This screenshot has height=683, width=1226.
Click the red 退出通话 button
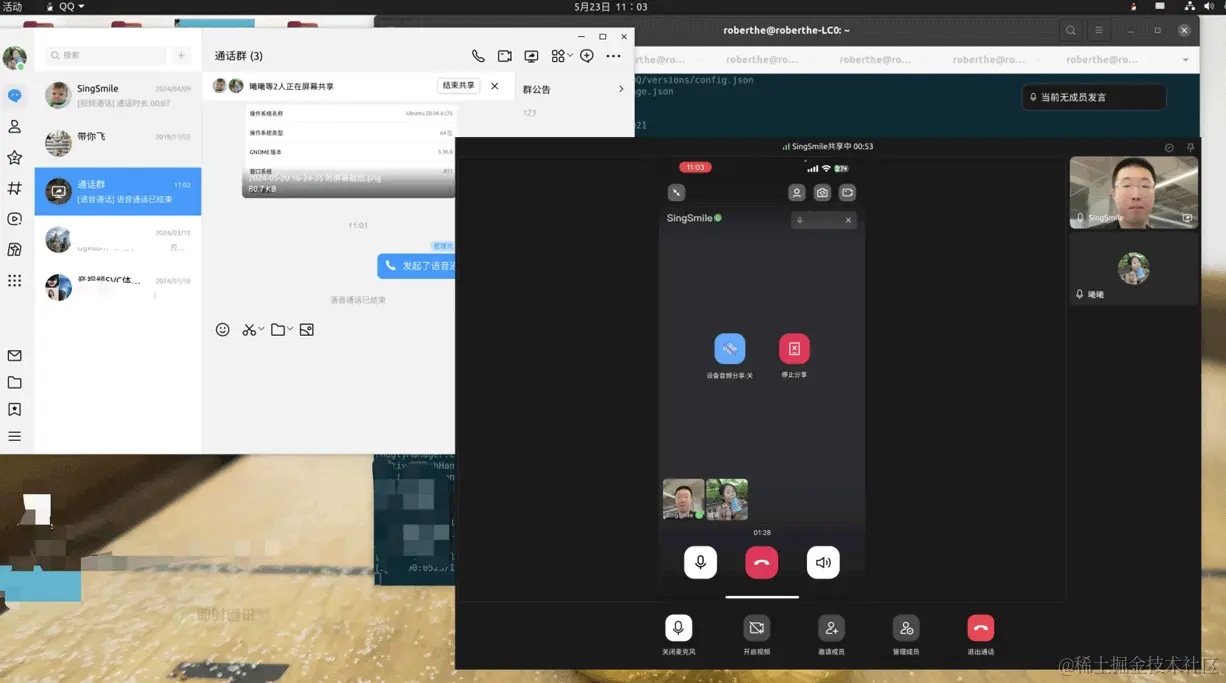coord(981,628)
